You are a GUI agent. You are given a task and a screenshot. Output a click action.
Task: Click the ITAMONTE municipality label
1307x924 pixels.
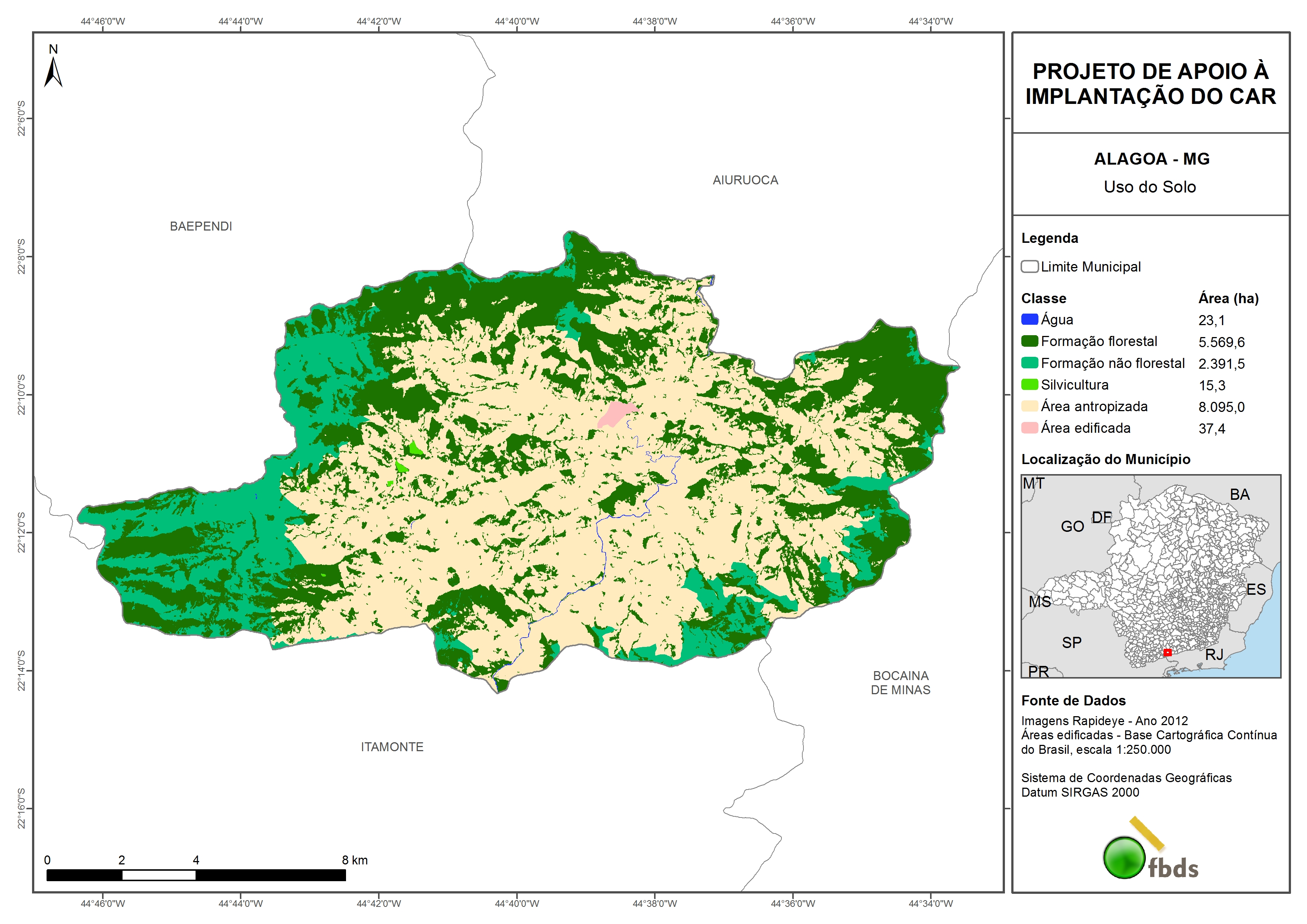click(x=392, y=747)
